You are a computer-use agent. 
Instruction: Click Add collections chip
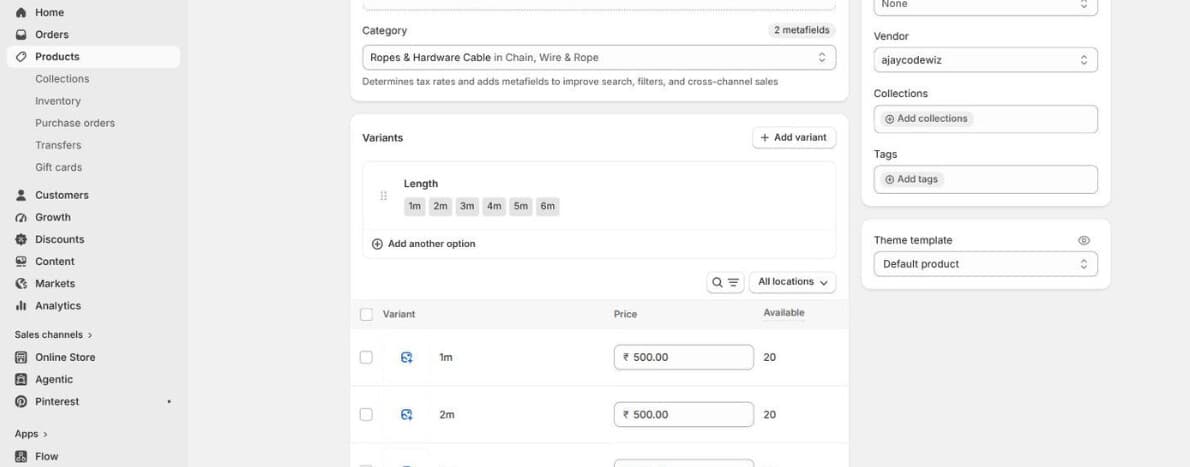tap(926, 118)
